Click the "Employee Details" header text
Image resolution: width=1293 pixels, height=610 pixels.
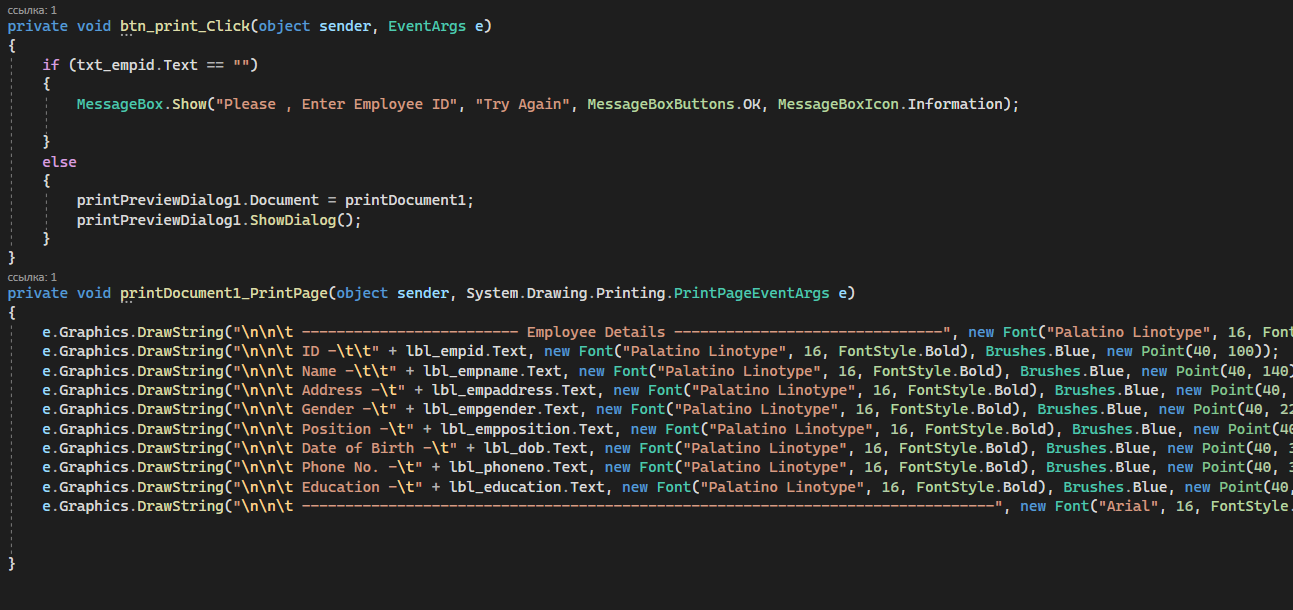595,332
